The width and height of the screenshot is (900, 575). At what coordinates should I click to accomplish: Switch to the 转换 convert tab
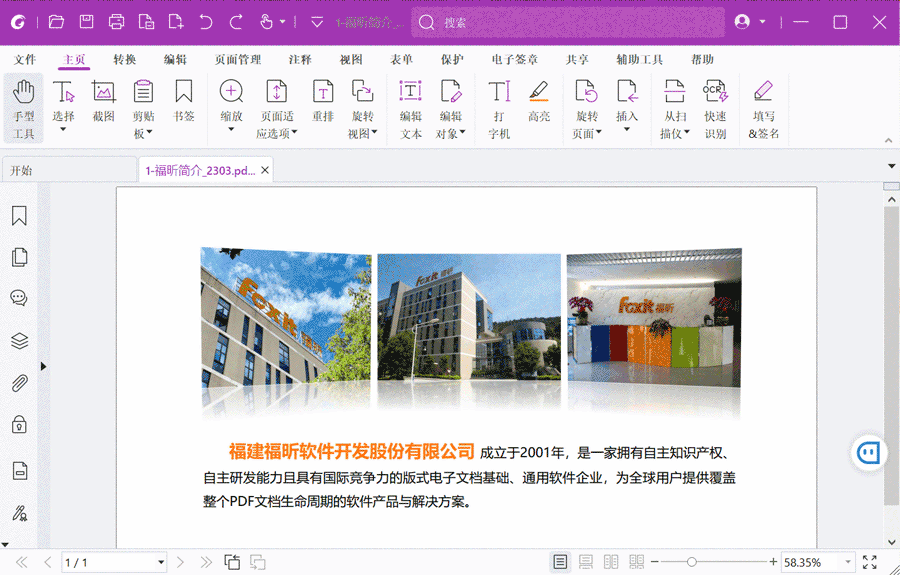tap(125, 60)
